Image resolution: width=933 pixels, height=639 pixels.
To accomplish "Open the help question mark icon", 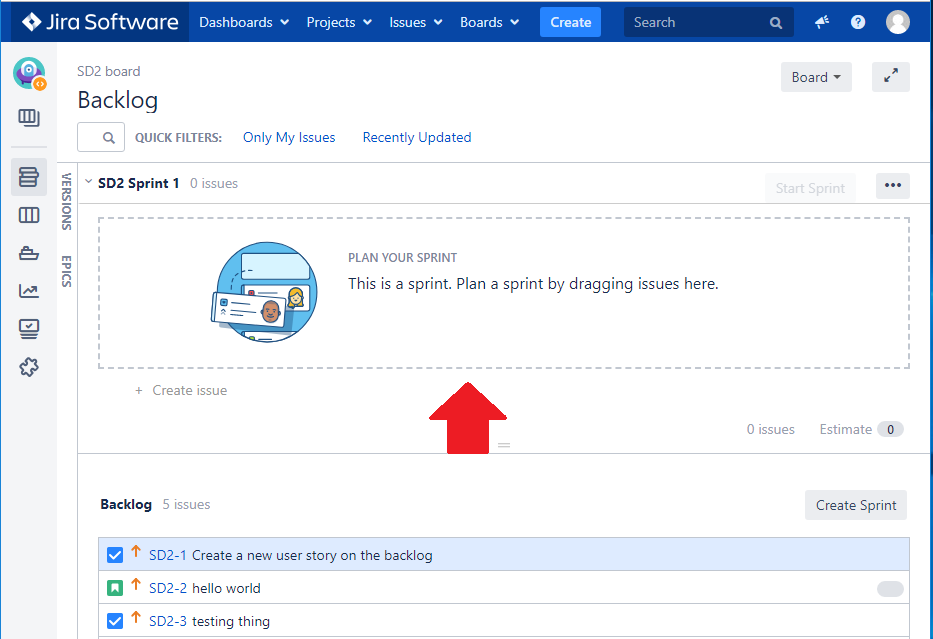I will point(857,21).
